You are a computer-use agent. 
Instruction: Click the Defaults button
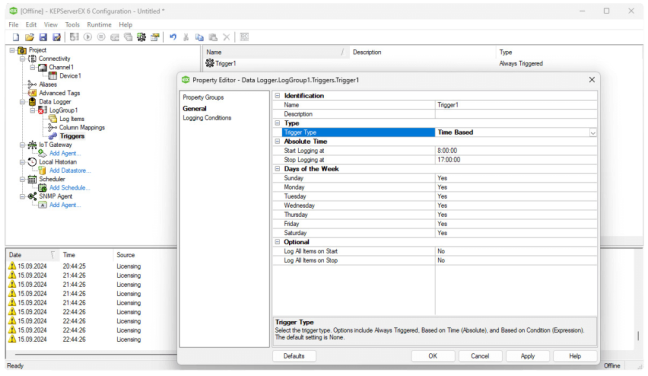coord(294,356)
